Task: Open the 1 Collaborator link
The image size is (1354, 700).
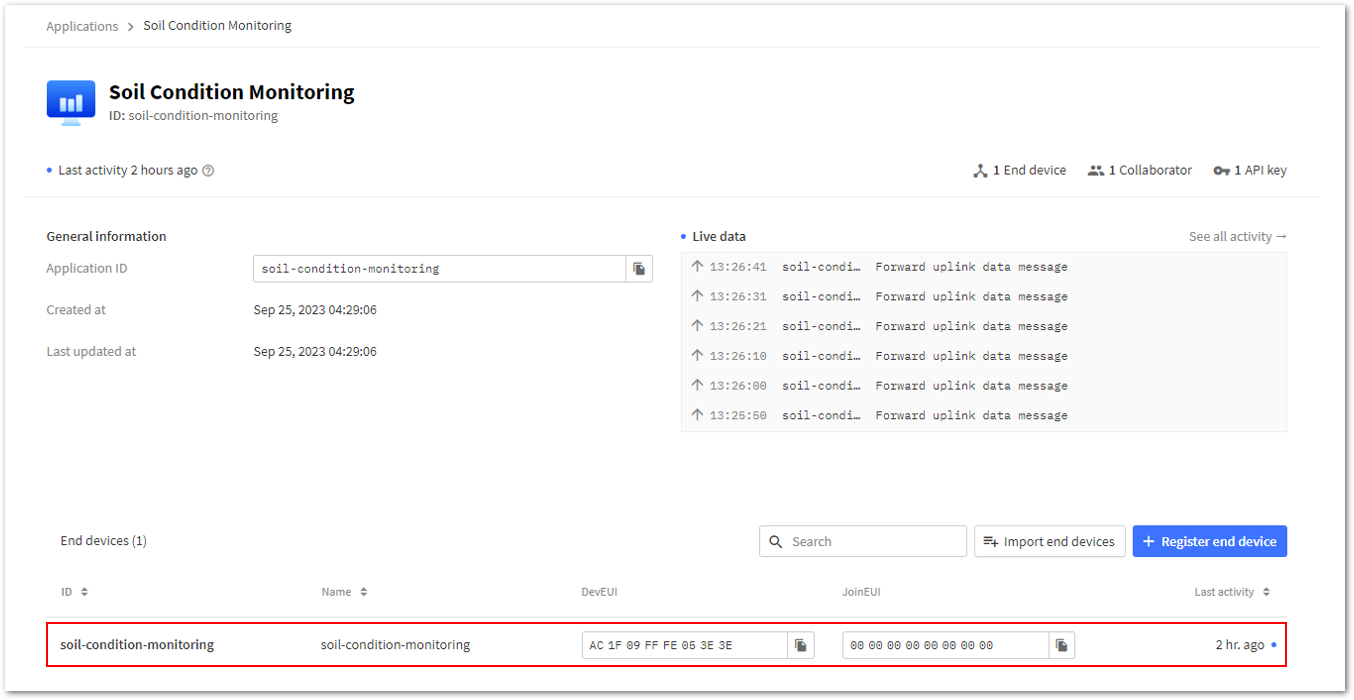Action: coord(1140,171)
